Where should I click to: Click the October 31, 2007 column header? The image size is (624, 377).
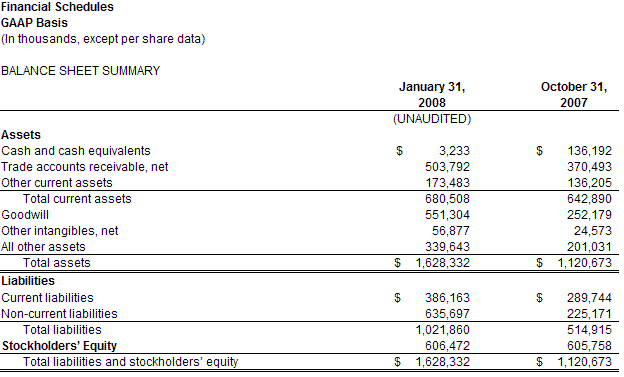(574, 95)
